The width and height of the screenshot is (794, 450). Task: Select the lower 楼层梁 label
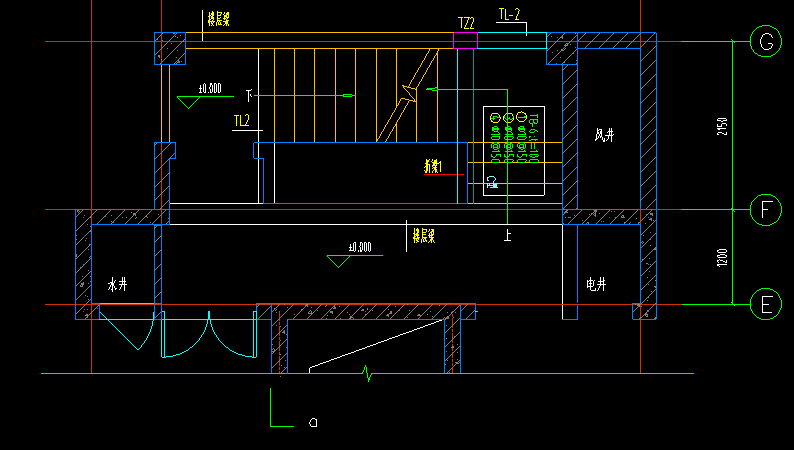[424, 235]
